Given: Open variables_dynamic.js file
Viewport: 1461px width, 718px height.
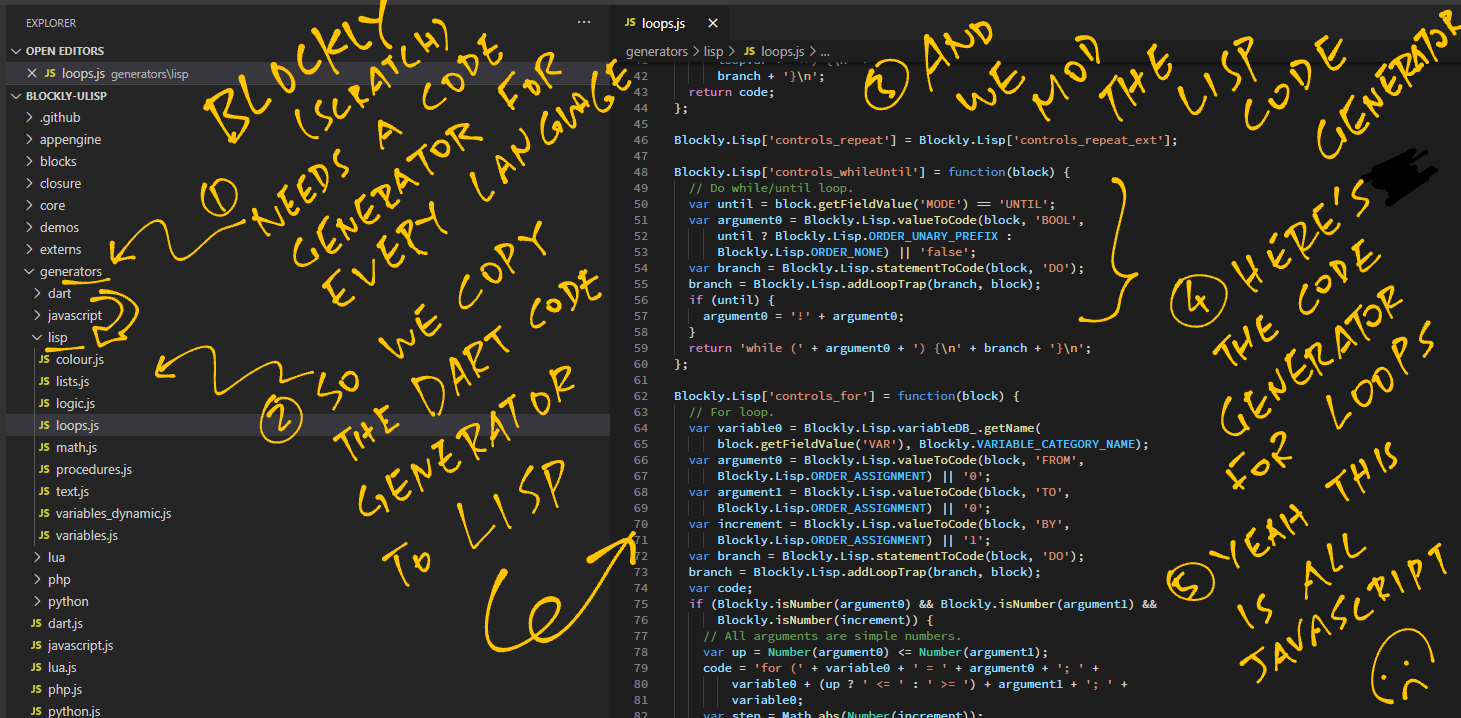Looking at the screenshot, I should (113, 513).
